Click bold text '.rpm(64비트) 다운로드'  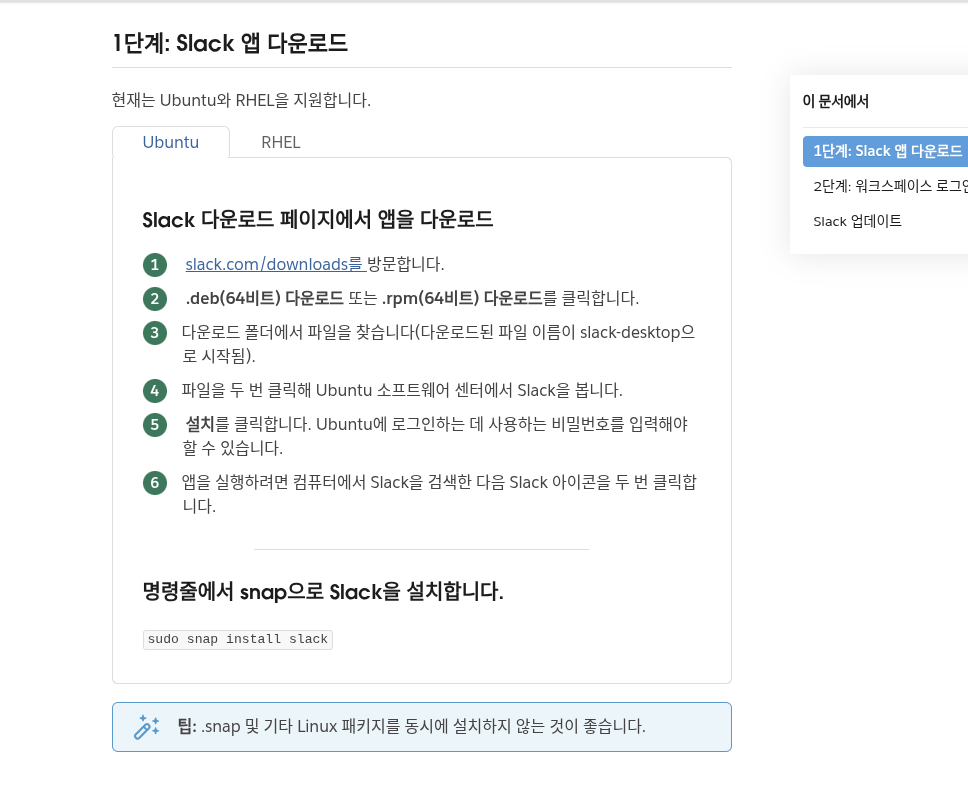462,298
